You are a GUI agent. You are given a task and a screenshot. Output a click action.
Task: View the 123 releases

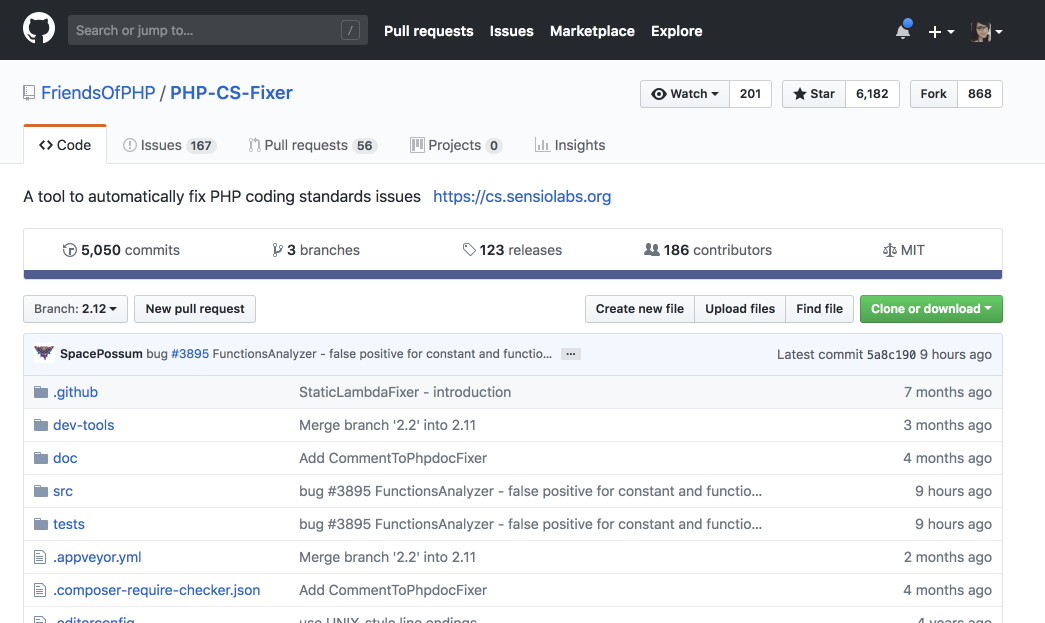(x=512, y=250)
